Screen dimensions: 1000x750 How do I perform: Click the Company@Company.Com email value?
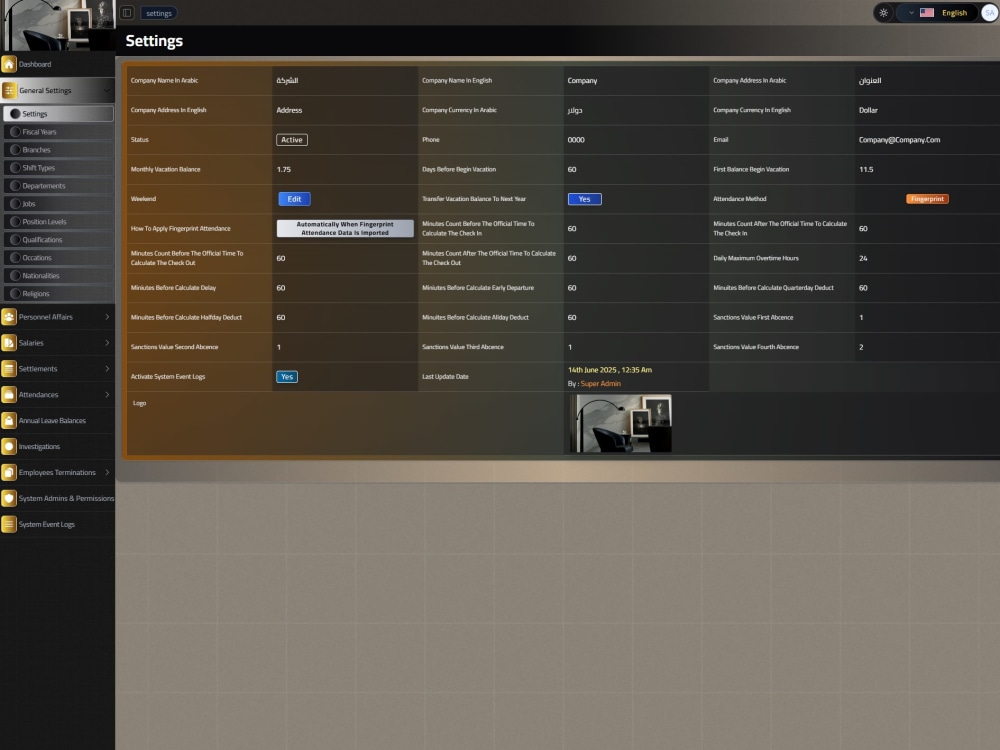899,140
